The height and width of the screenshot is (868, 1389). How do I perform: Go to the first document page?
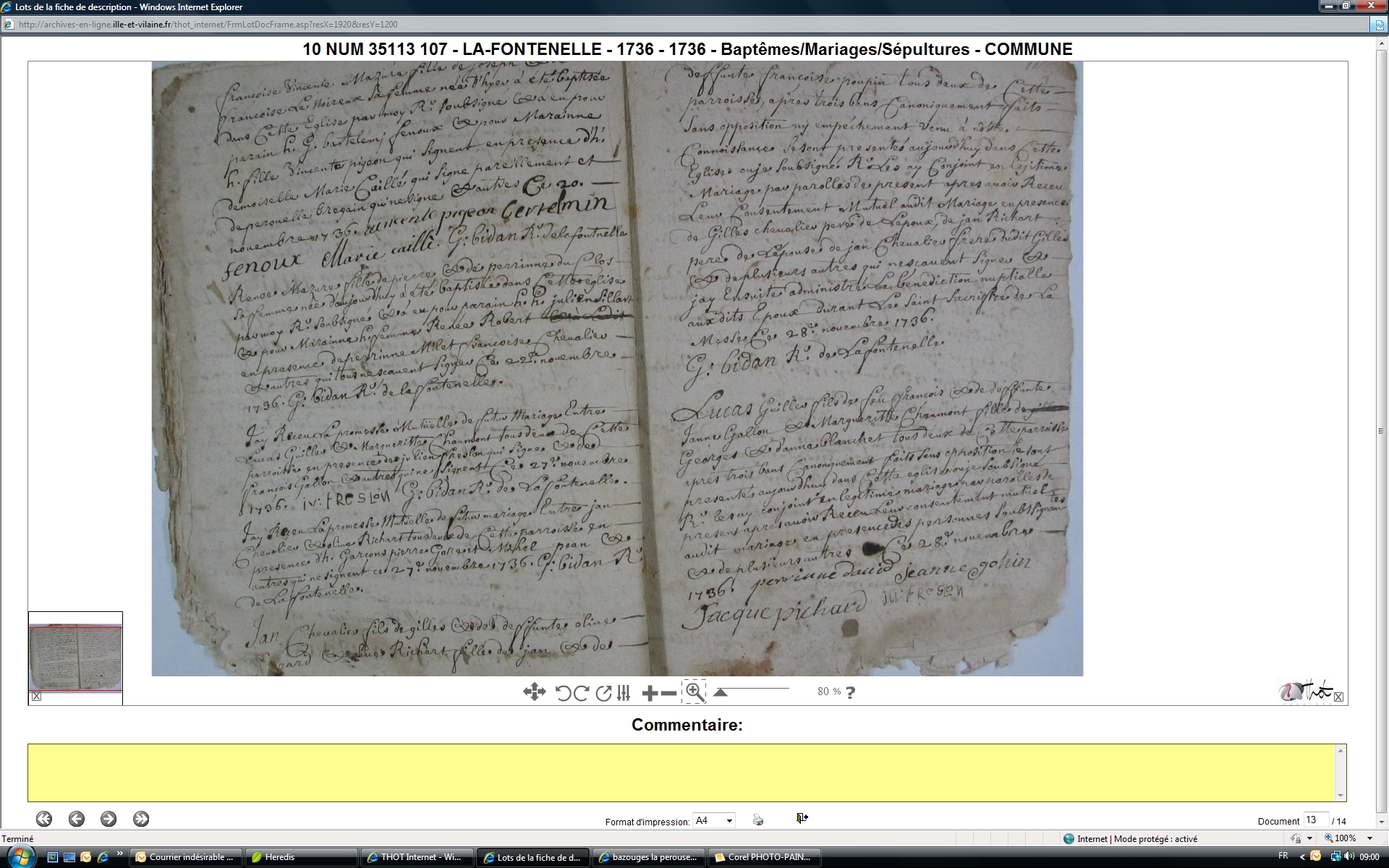(44, 819)
